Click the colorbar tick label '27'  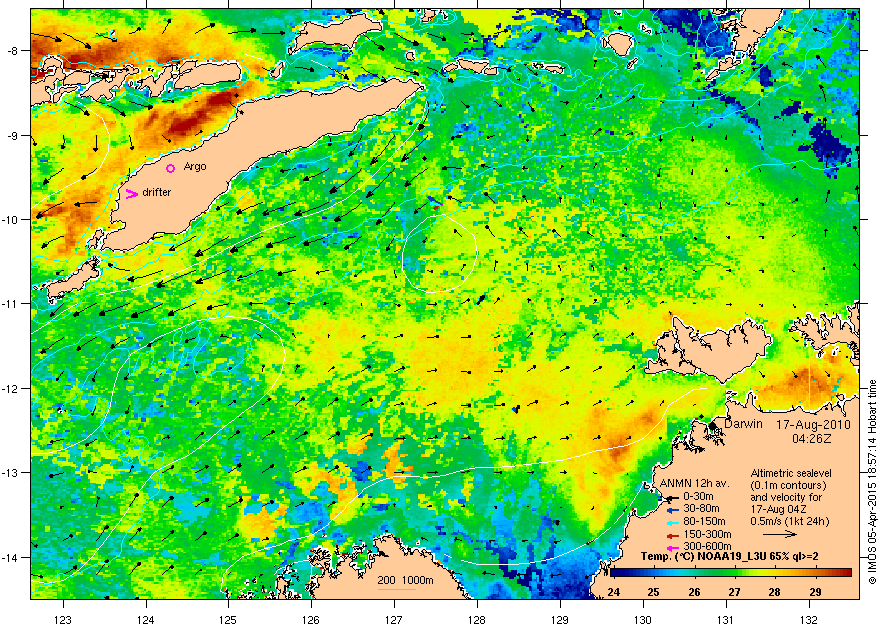tap(735, 592)
